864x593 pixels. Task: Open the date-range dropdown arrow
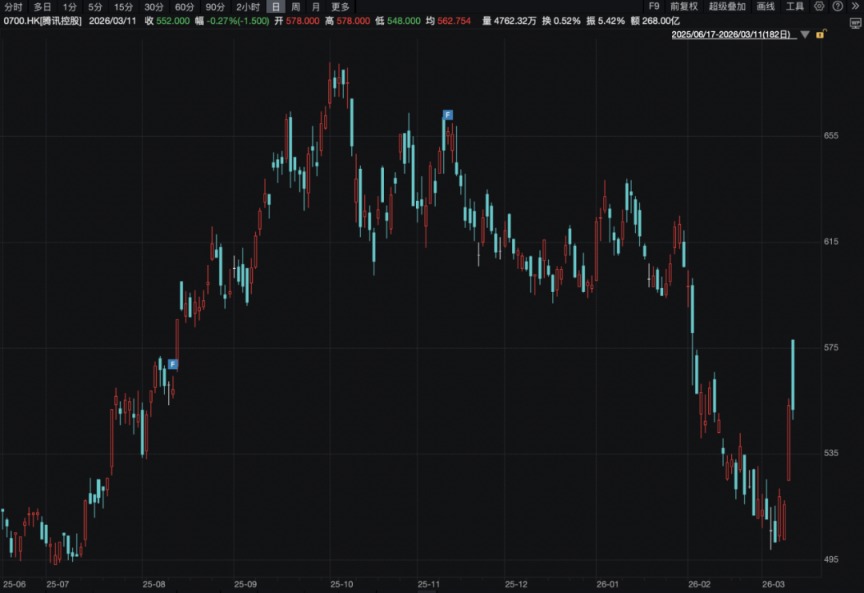(x=805, y=35)
